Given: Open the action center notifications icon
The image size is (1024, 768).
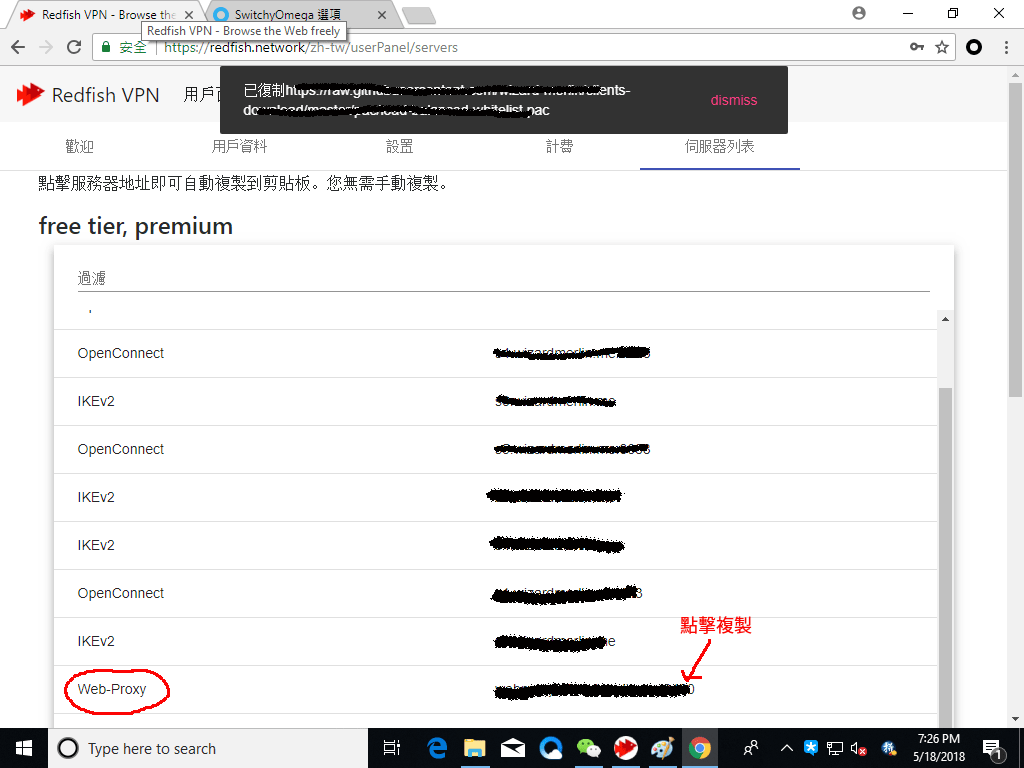Looking at the screenshot, I should 992,748.
